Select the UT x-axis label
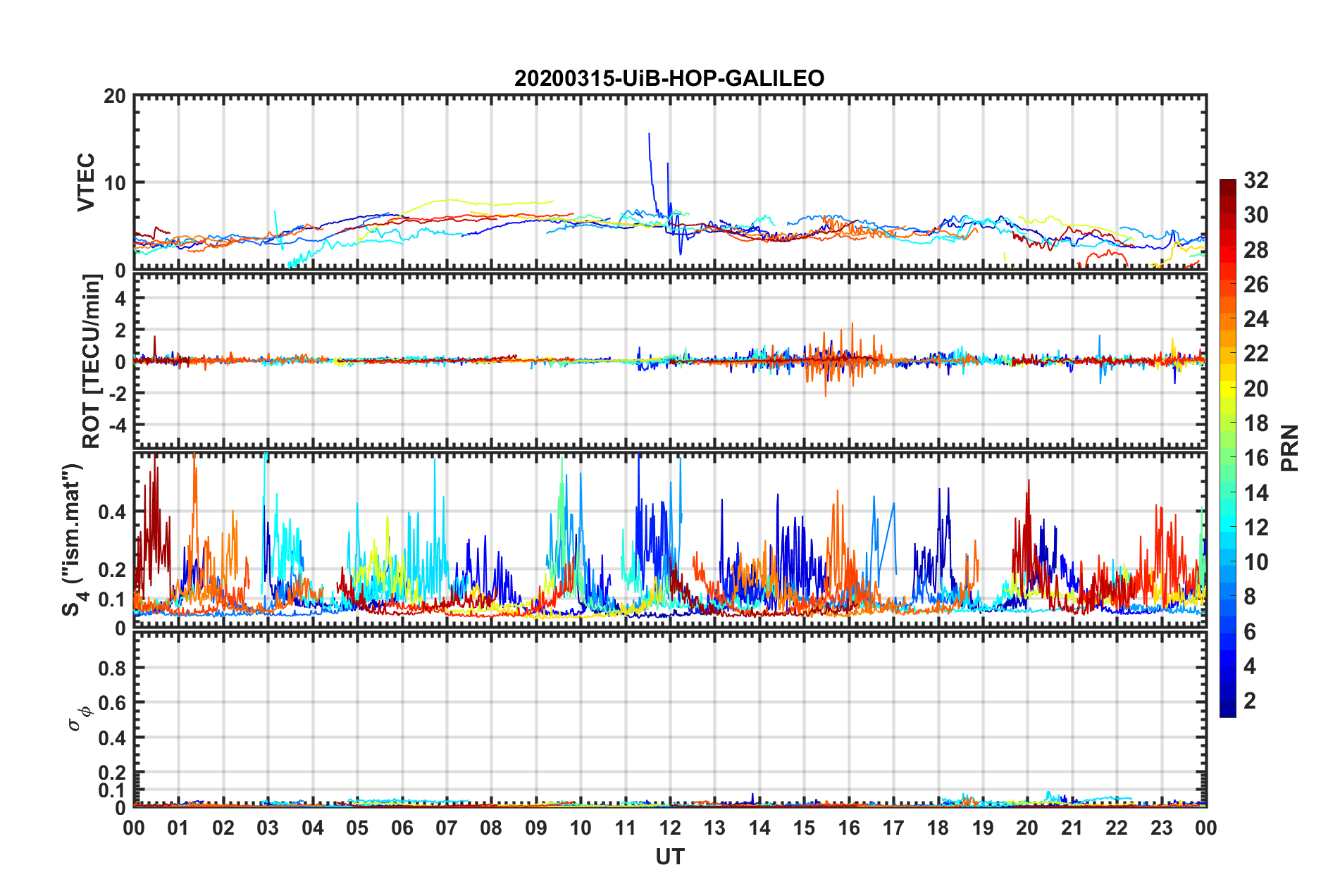Viewport: 1340px width, 896px height. [670, 857]
